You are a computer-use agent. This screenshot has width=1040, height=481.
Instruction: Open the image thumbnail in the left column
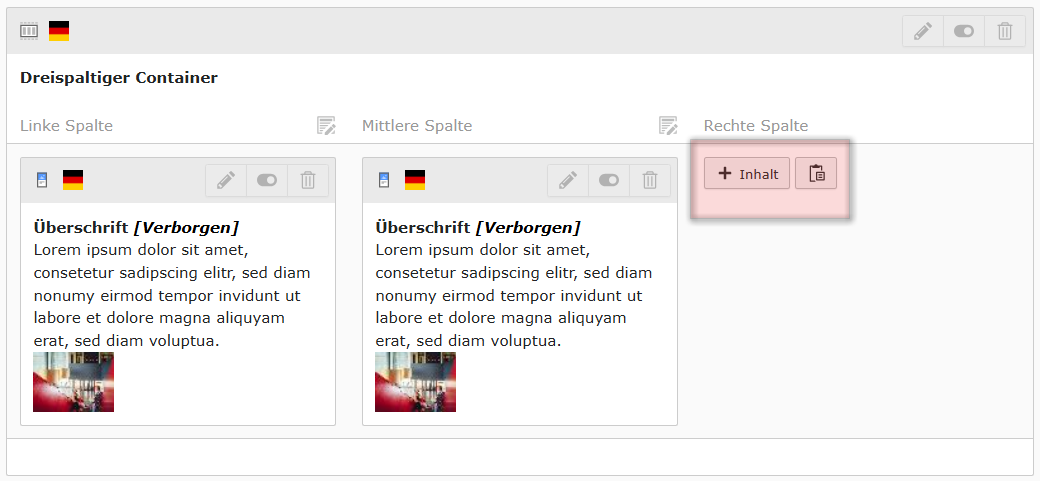click(x=73, y=382)
